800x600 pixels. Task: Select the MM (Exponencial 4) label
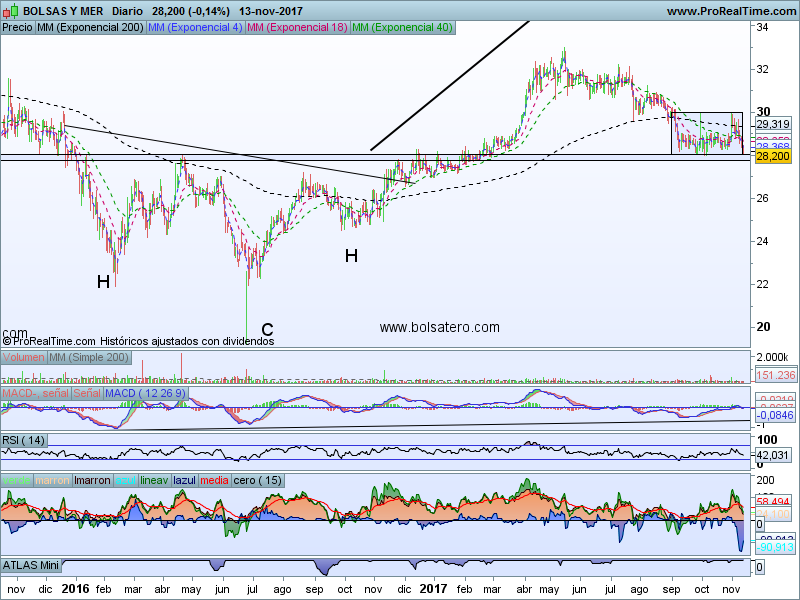[195, 27]
